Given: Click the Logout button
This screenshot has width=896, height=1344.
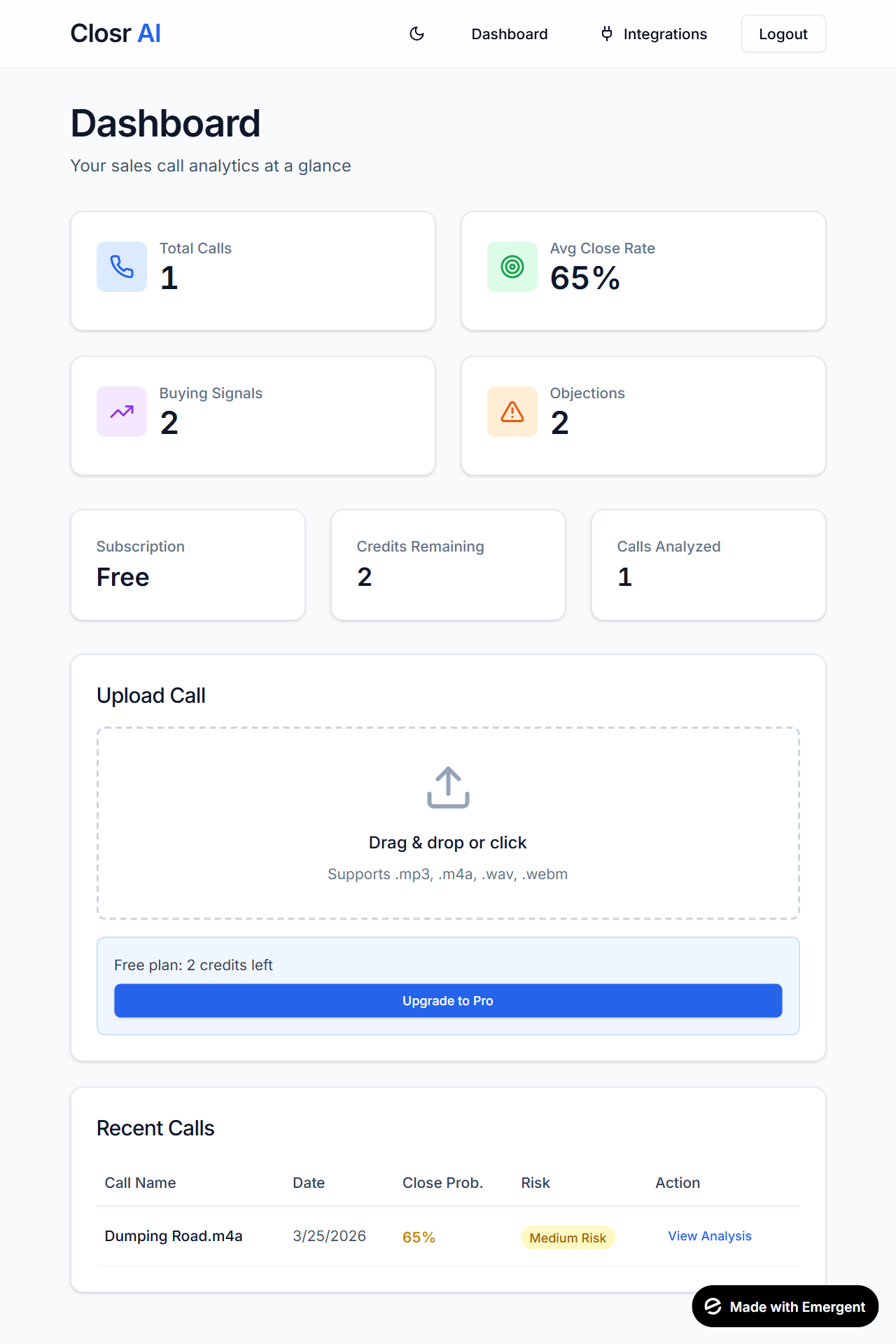Looking at the screenshot, I should [783, 34].
